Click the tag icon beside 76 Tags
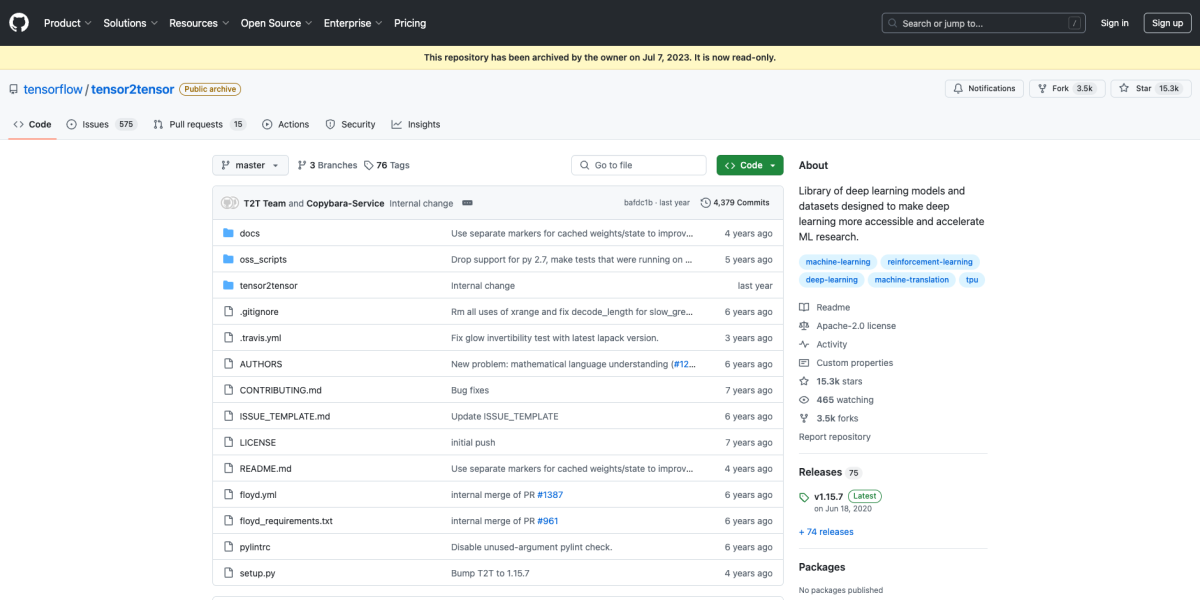Image resolution: width=1200 pixels, height=600 pixels. (369, 165)
